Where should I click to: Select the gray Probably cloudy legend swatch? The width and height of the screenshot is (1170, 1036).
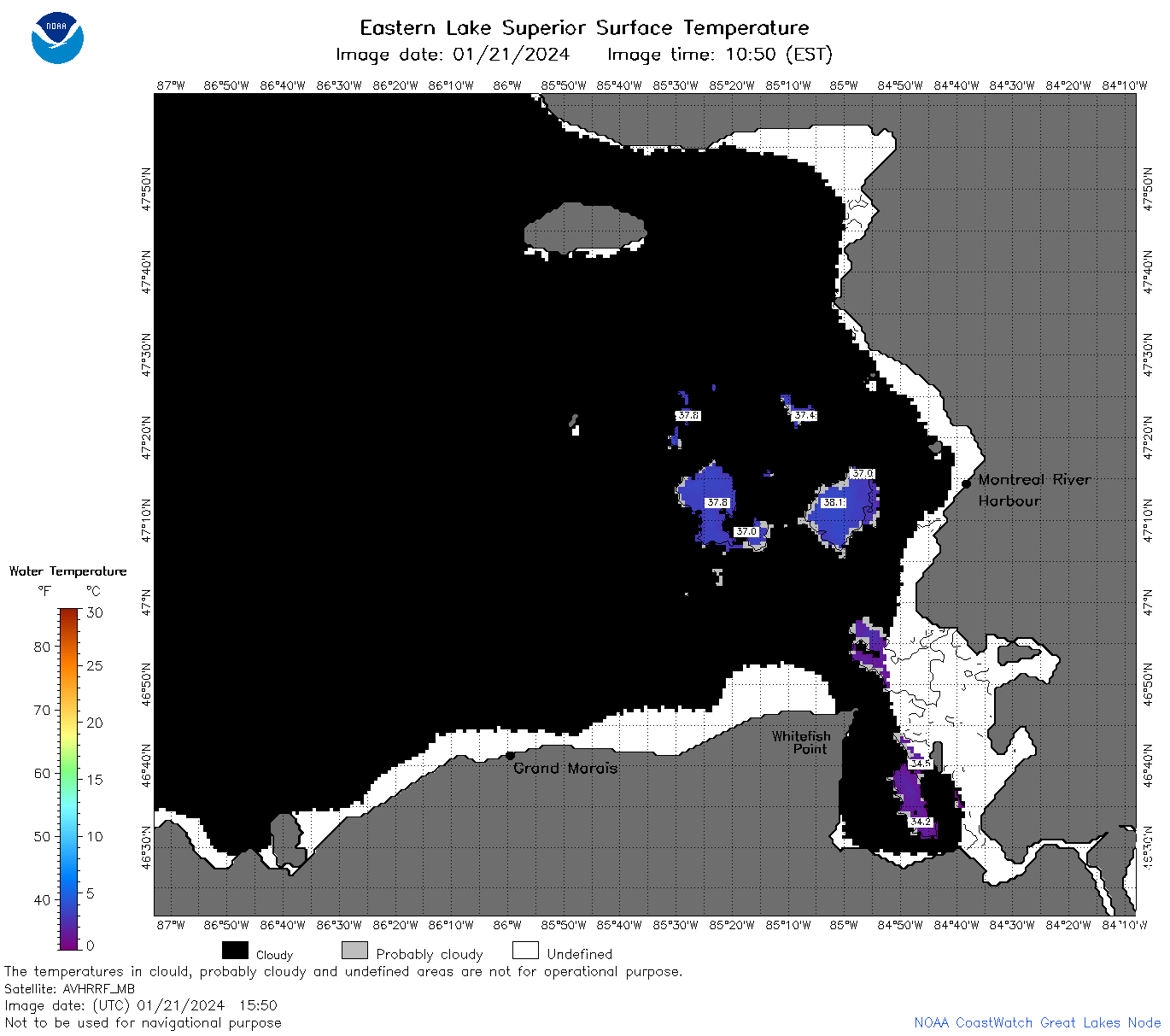354,951
